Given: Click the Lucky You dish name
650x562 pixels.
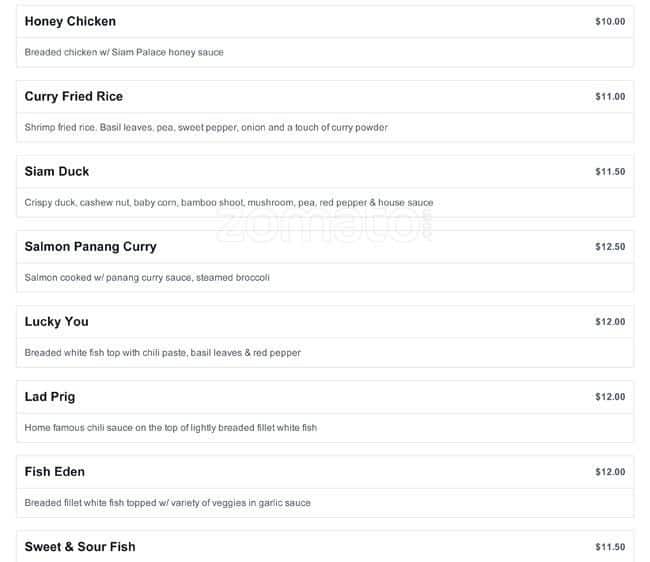Looking at the screenshot, I should point(56,321).
